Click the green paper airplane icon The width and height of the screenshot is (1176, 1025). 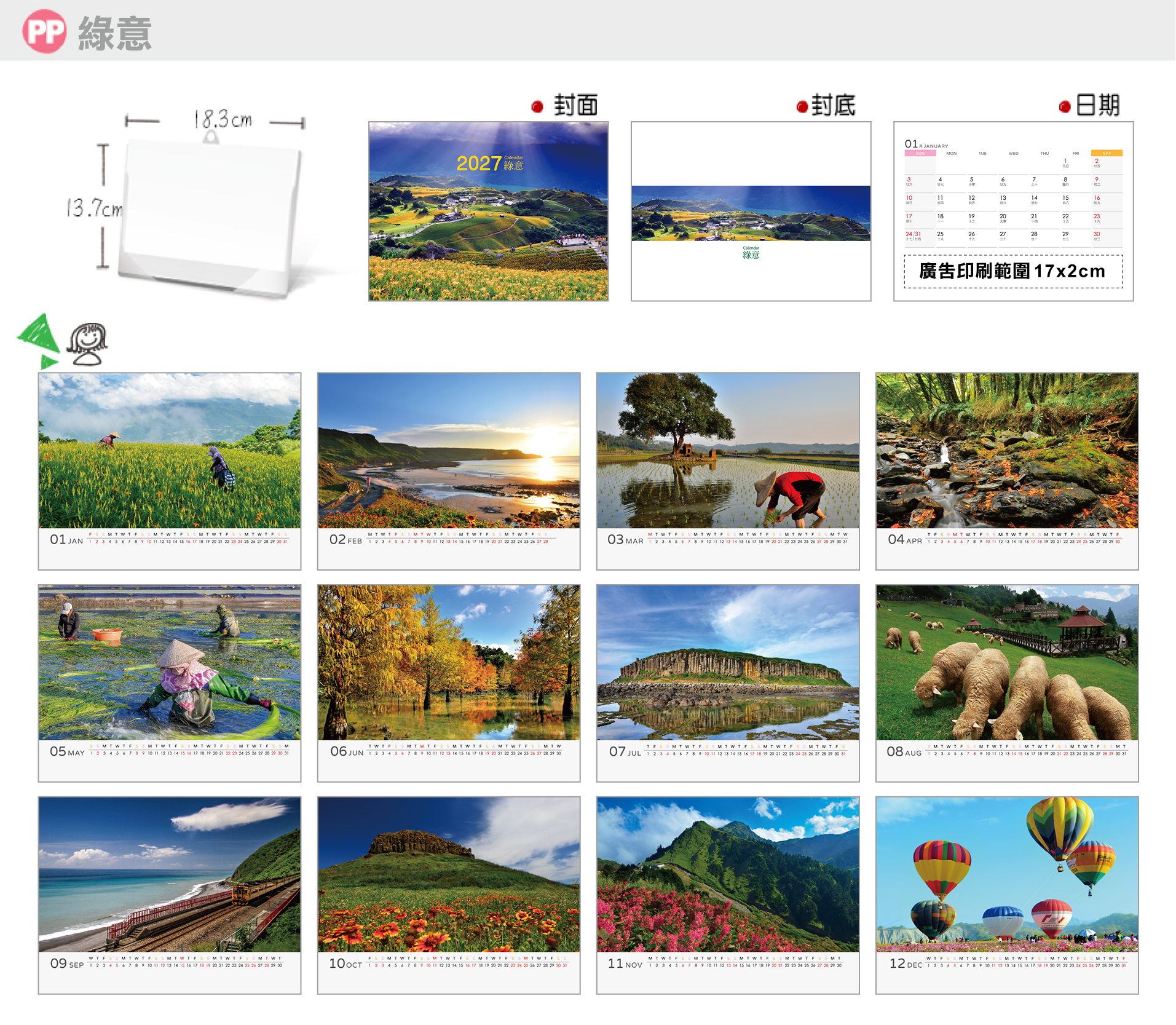point(39,340)
